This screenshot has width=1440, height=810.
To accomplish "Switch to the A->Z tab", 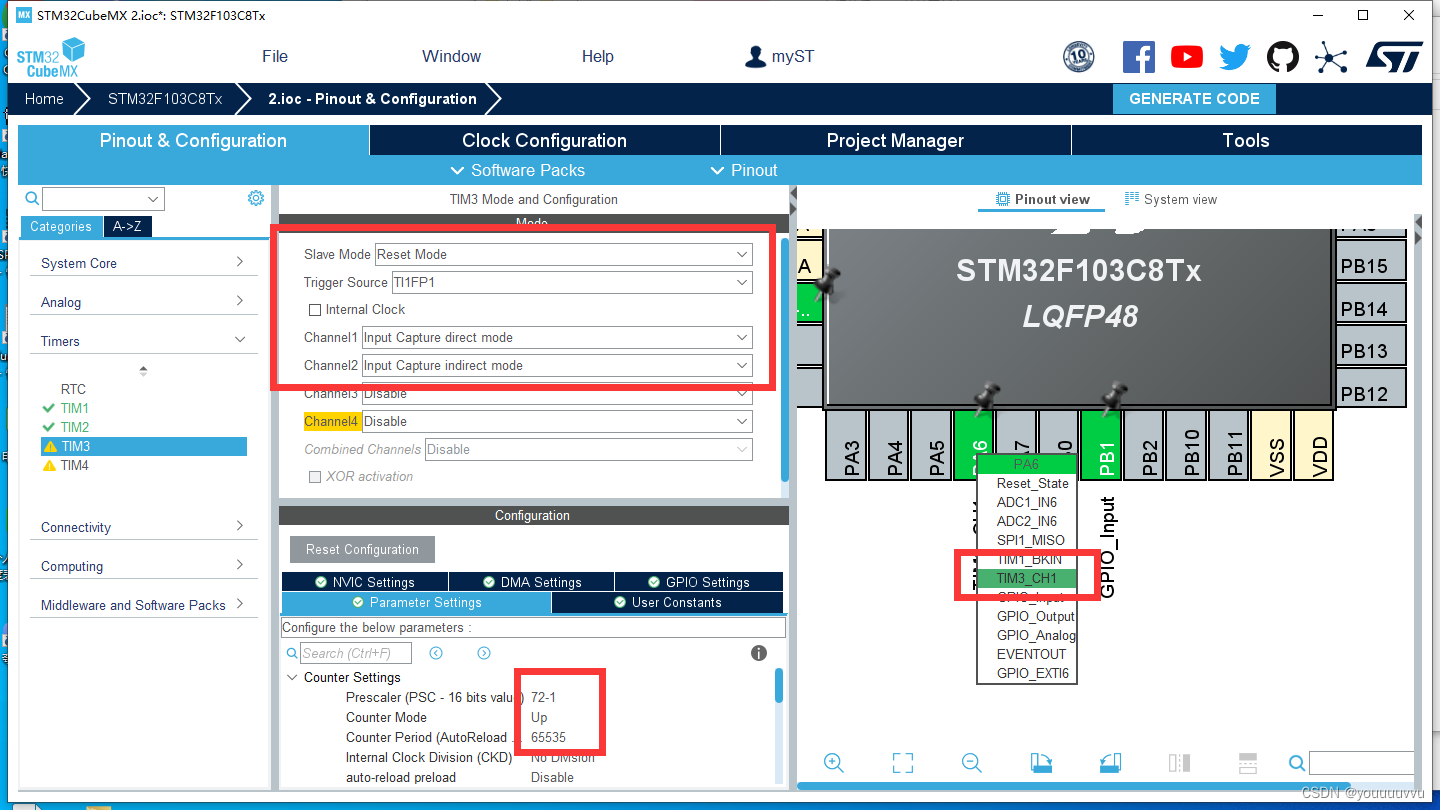I will point(127,227).
